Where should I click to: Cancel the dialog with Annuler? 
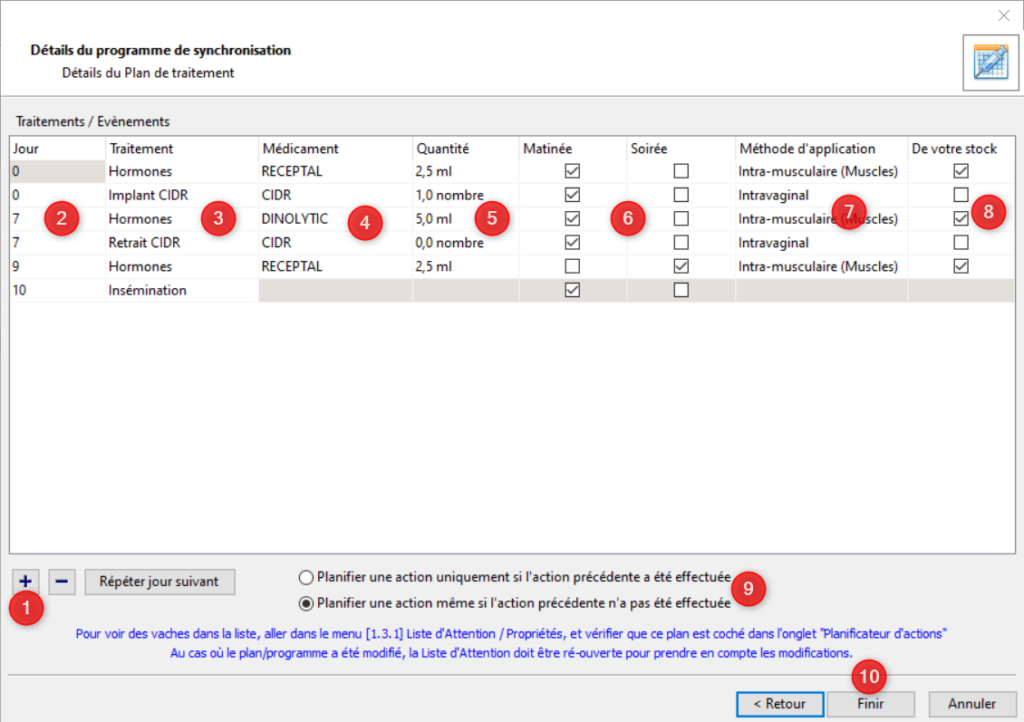tap(971, 703)
